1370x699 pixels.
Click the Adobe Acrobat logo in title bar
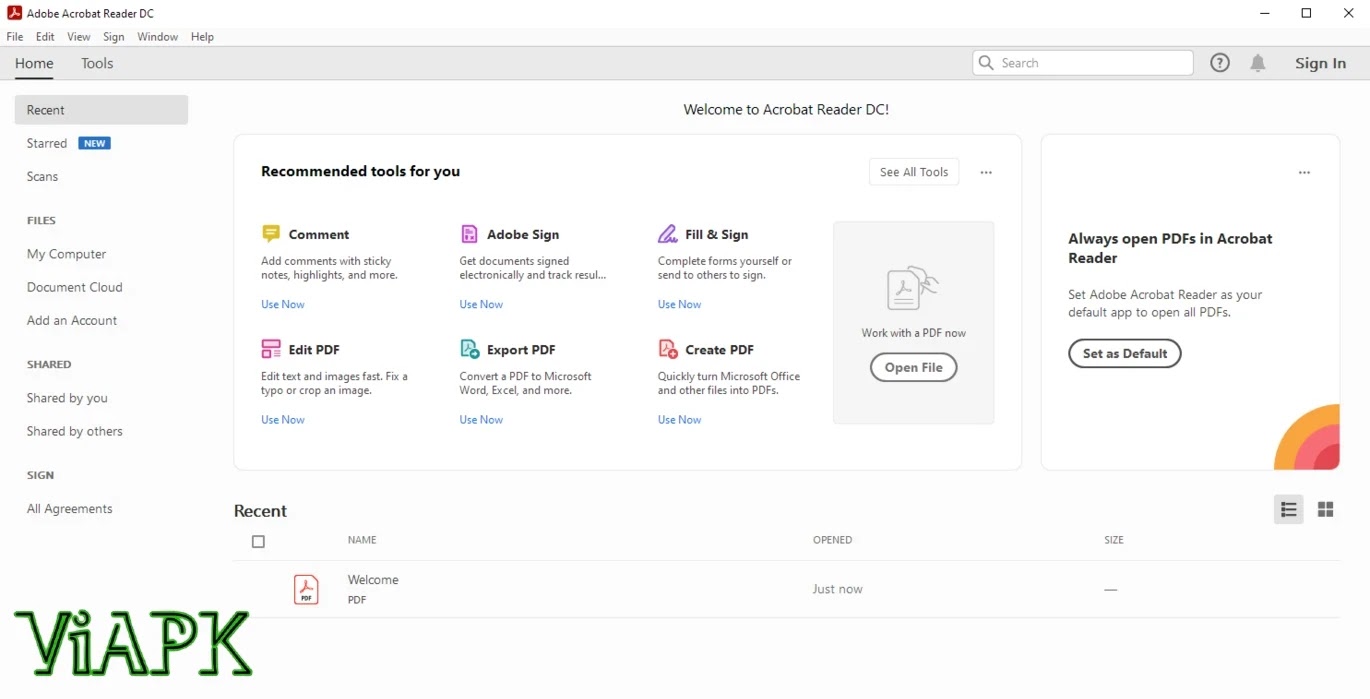click(x=15, y=13)
